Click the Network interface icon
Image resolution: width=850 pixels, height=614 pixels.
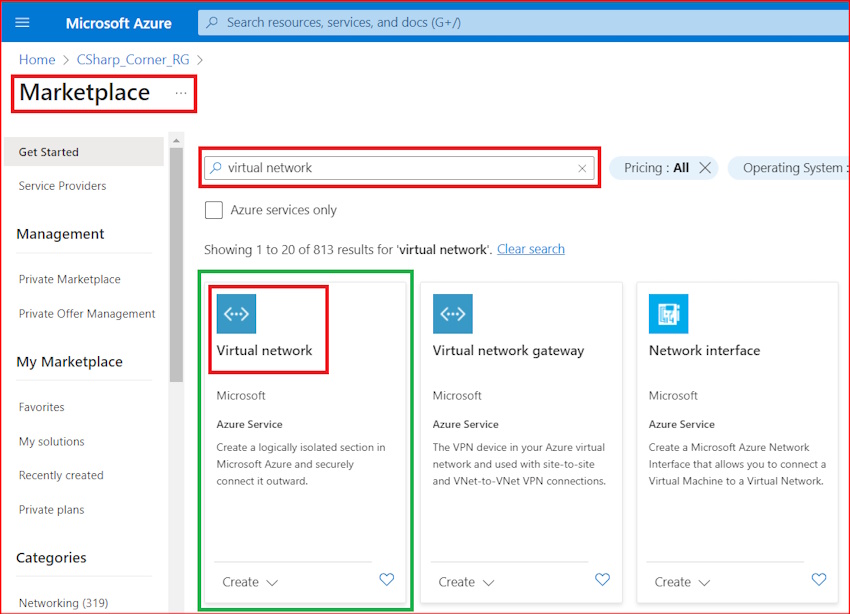668,314
